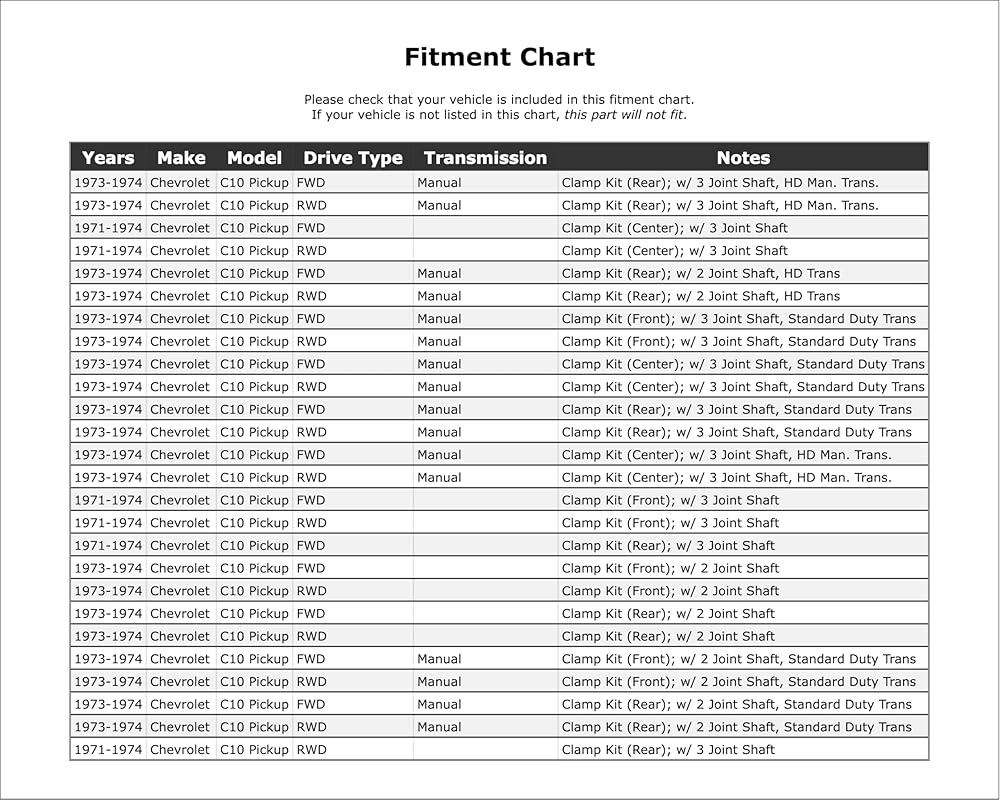Select the Model column header
The width and height of the screenshot is (1000, 800).
254,158
